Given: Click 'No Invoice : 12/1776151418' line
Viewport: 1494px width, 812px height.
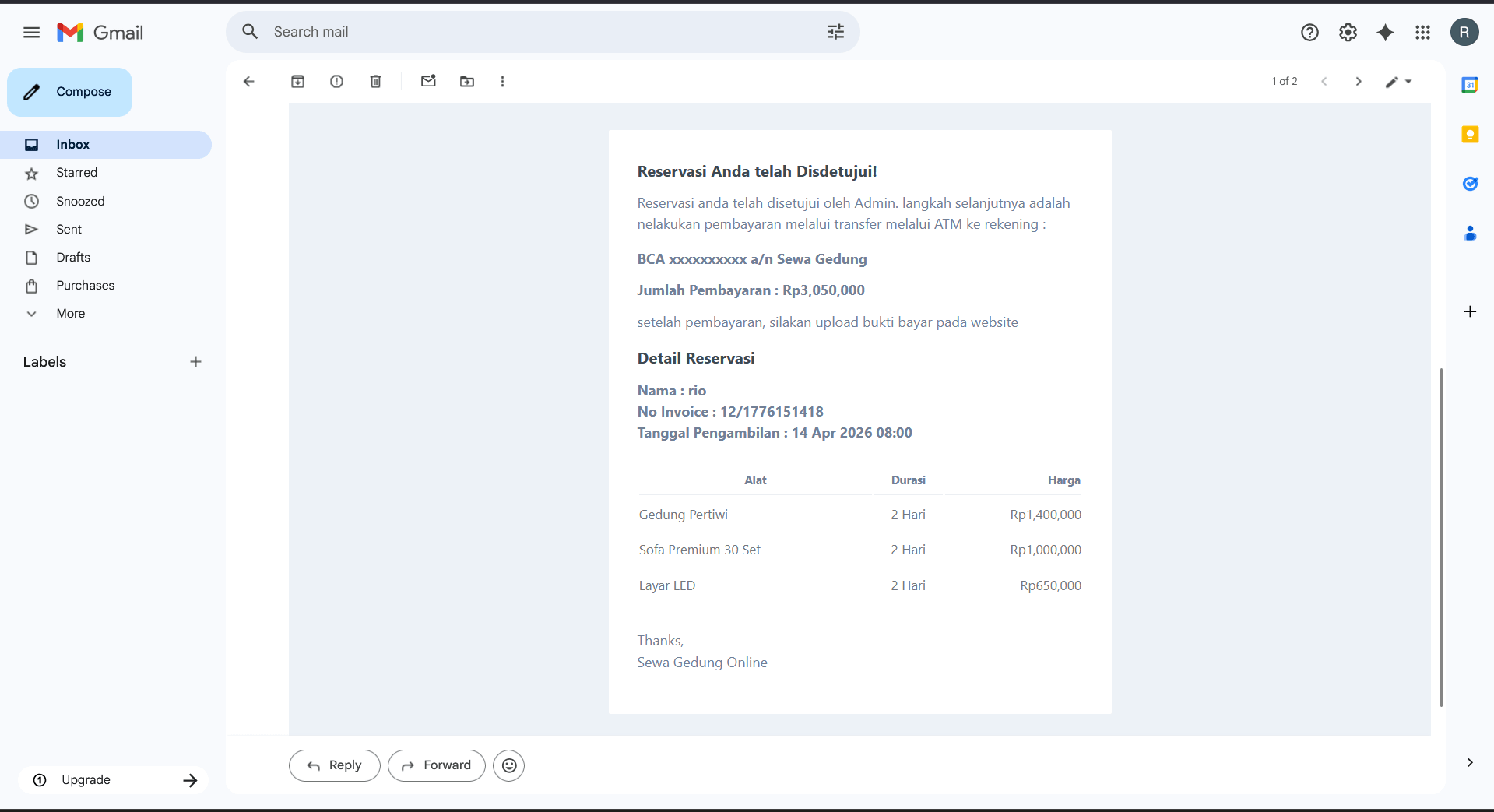Looking at the screenshot, I should pyautogui.click(x=730, y=412).
